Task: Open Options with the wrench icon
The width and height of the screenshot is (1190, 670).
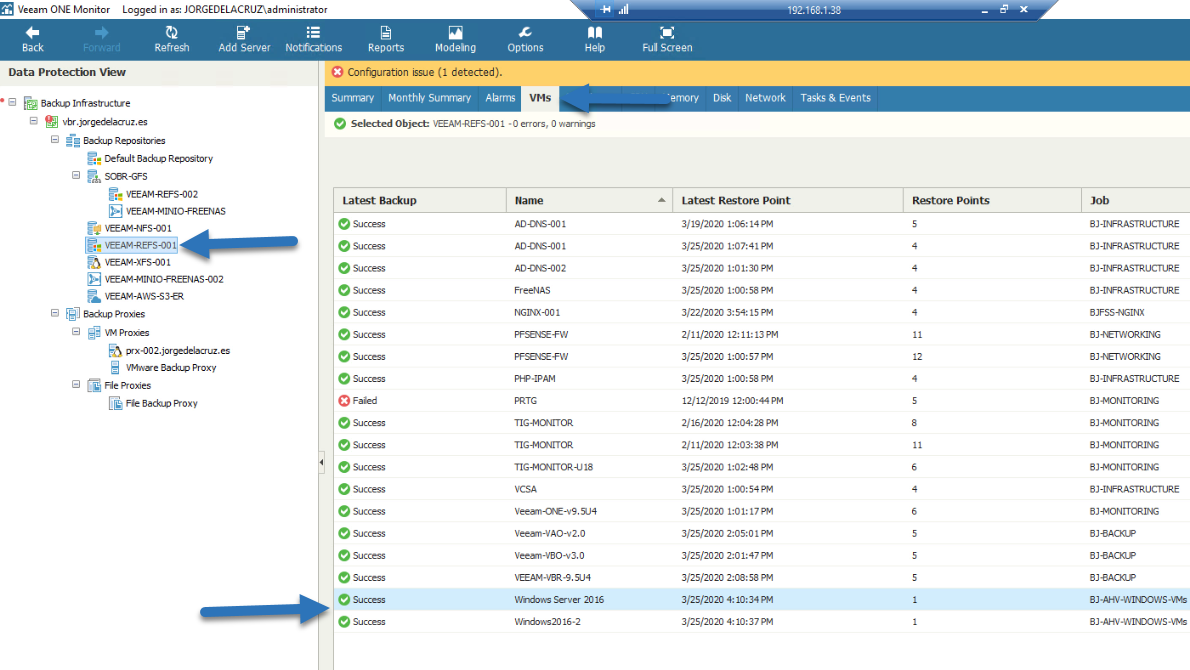Action: point(525,39)
